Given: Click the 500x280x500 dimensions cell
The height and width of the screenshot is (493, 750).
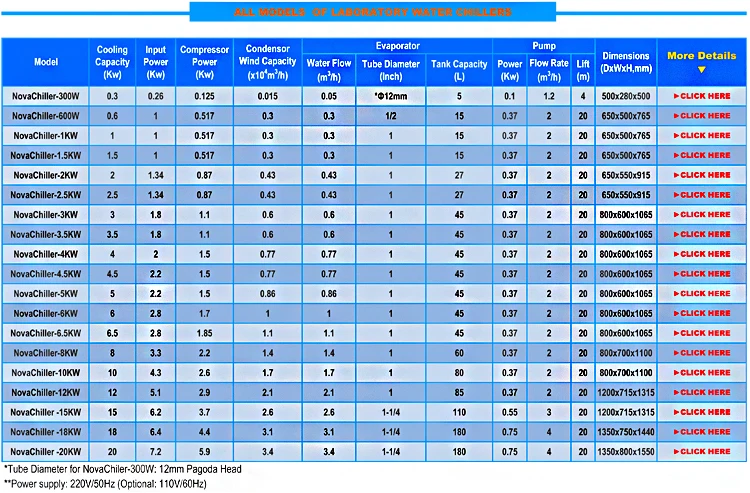Looking at the screenshot, I should (626, 96).
